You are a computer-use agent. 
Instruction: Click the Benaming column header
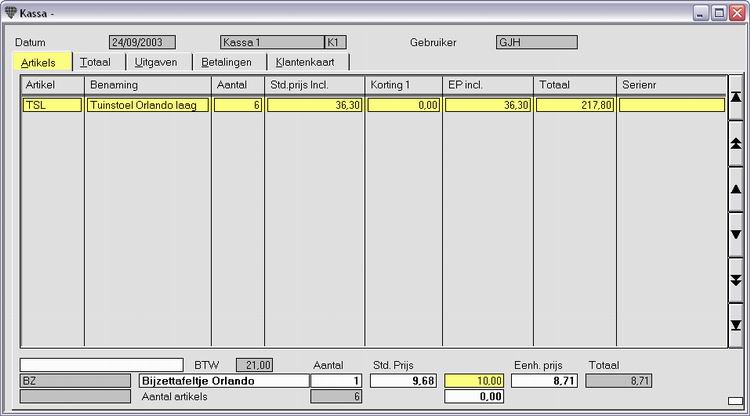pyautogui.click(x=148, y=85)
